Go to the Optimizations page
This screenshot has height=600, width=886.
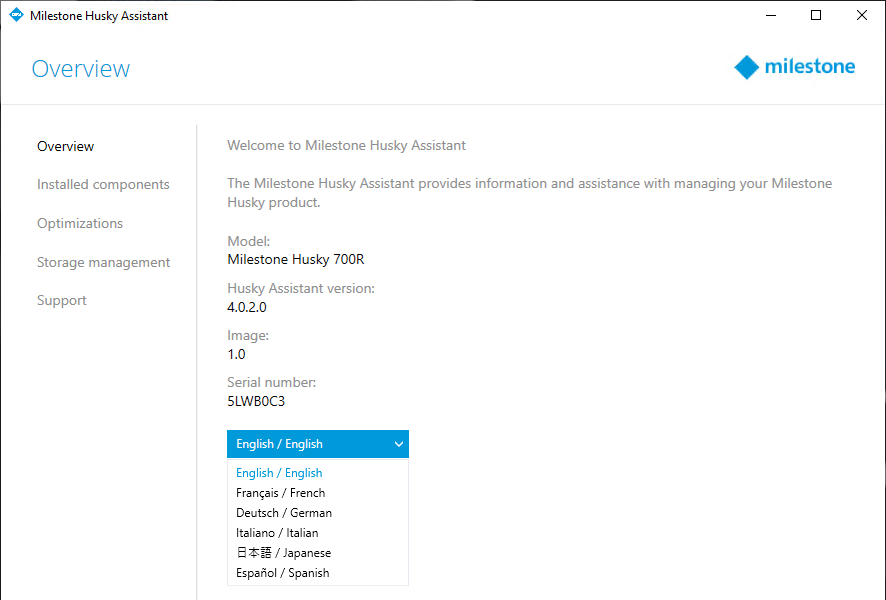[80, 224]
